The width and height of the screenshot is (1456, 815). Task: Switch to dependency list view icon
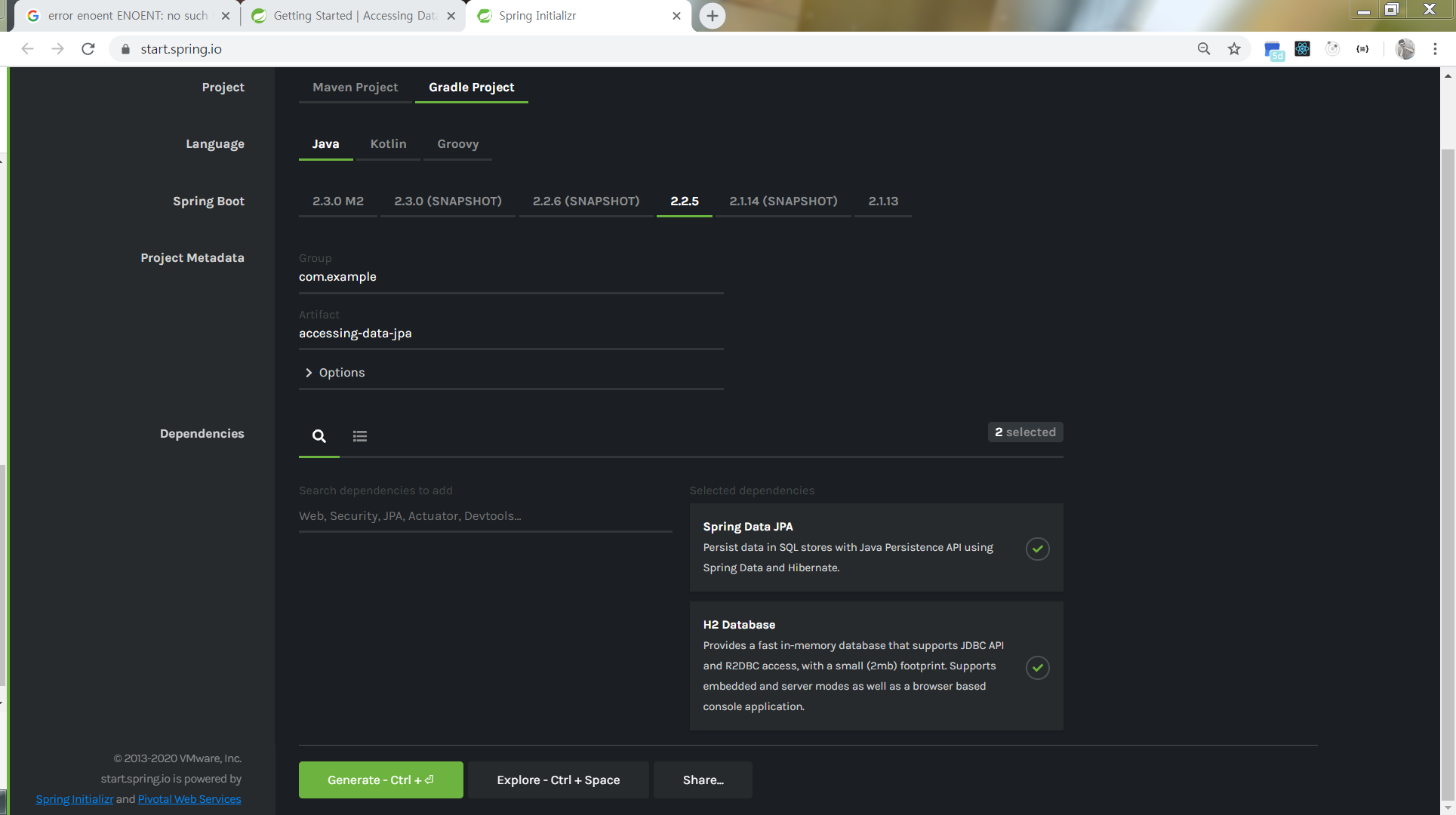pyautogui.click(x=360, y=436)
